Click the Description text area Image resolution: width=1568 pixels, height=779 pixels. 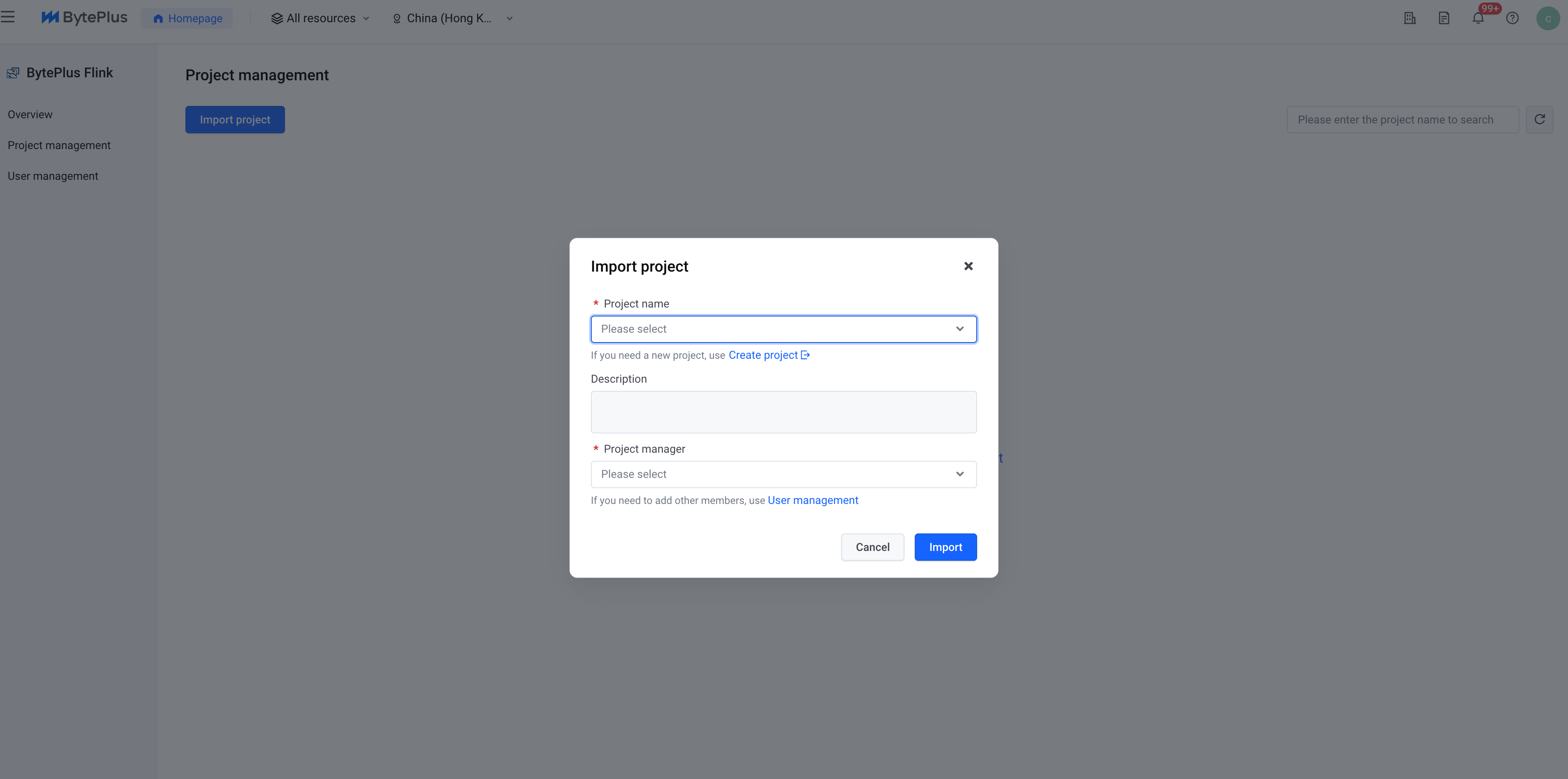pos(784,412)
